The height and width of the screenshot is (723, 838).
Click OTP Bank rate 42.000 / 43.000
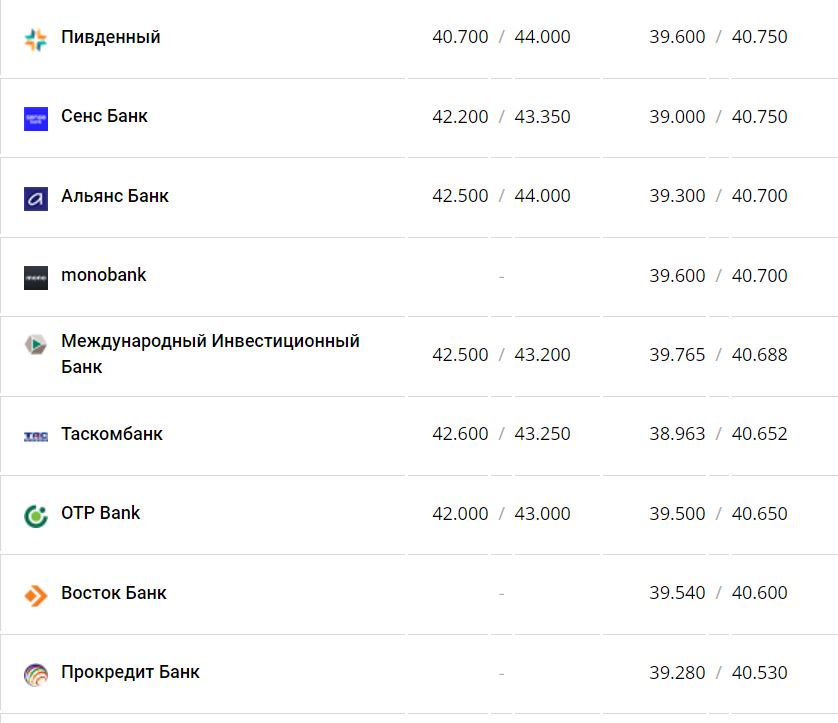(501, 514)
